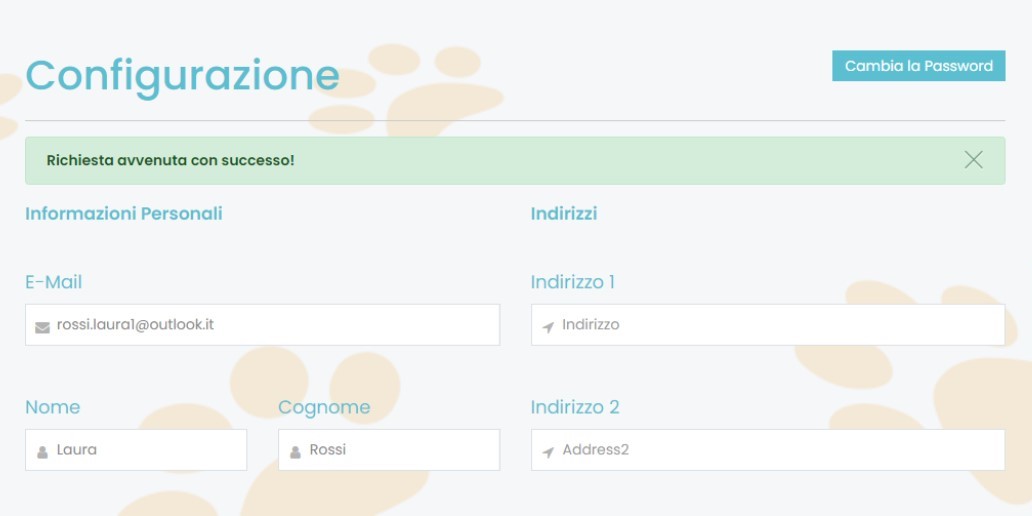Click the Indirizzo 1 label

(x=572, y=282)
